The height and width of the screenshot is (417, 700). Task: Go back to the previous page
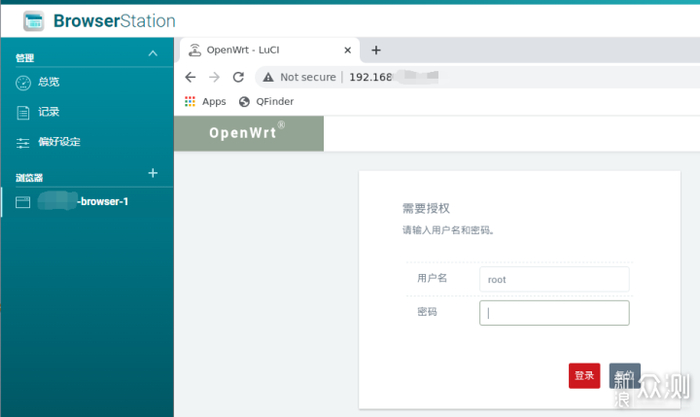pyautogui.click(x=191, y=77)
